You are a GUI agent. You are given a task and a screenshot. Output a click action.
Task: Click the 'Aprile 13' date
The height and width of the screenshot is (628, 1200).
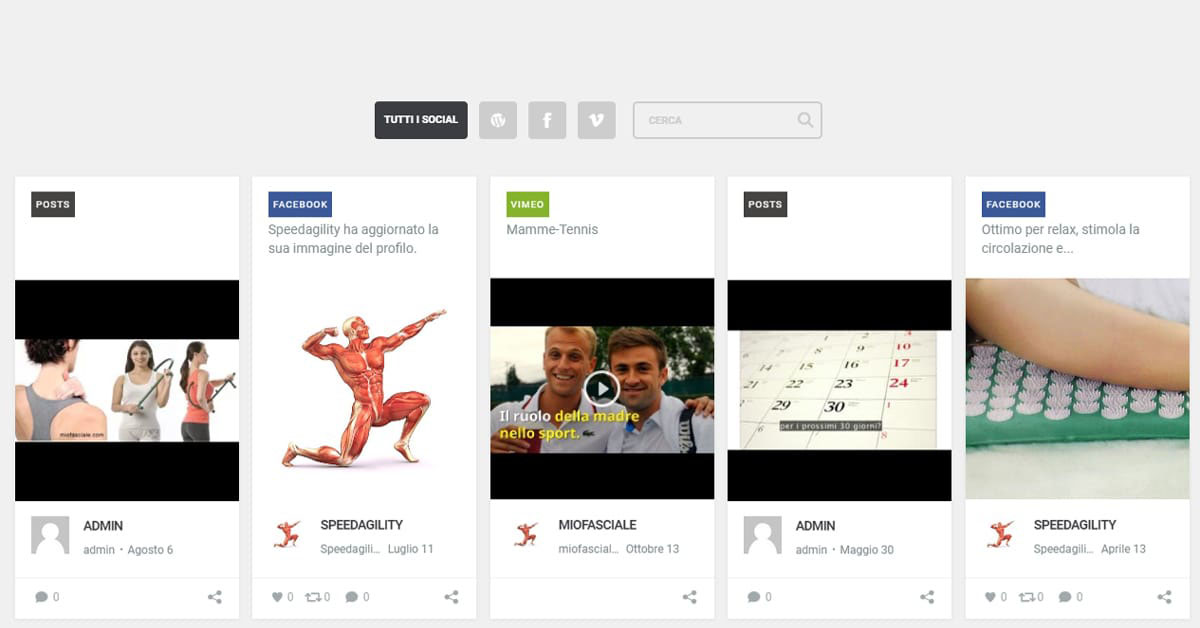tap(1124, 549)
